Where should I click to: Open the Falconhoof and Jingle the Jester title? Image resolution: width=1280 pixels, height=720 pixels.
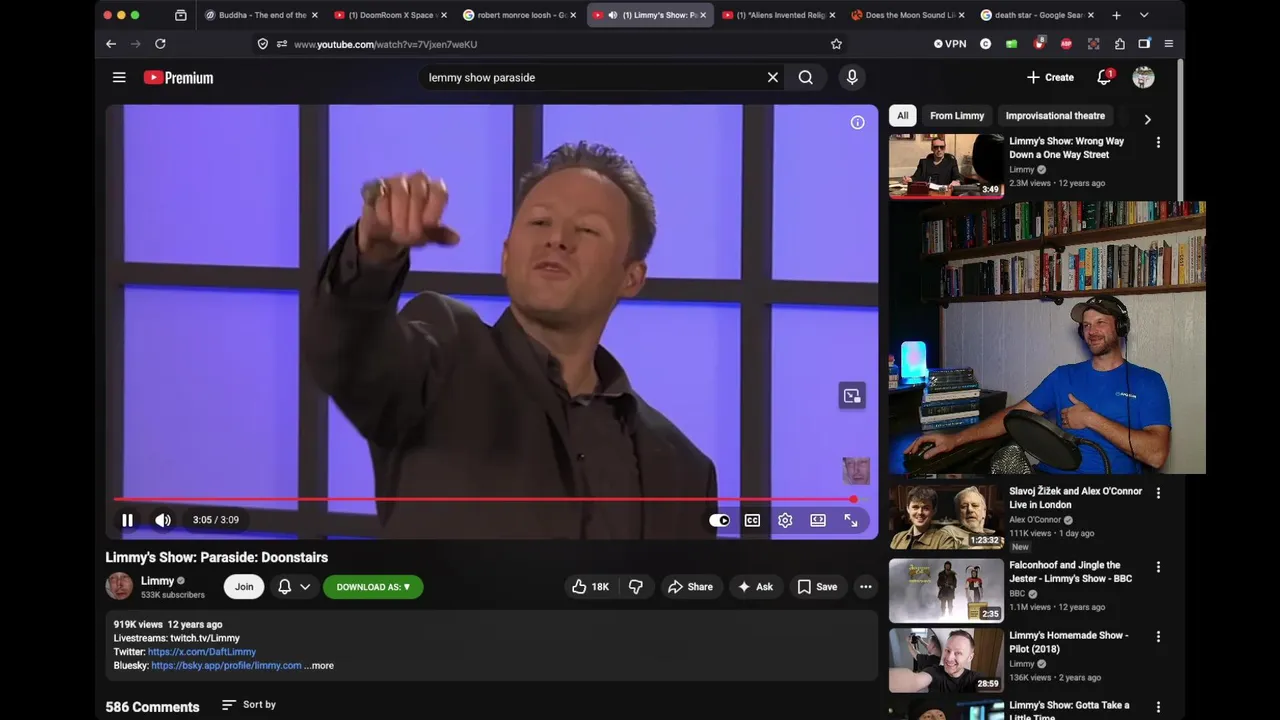coord(1070,572)
